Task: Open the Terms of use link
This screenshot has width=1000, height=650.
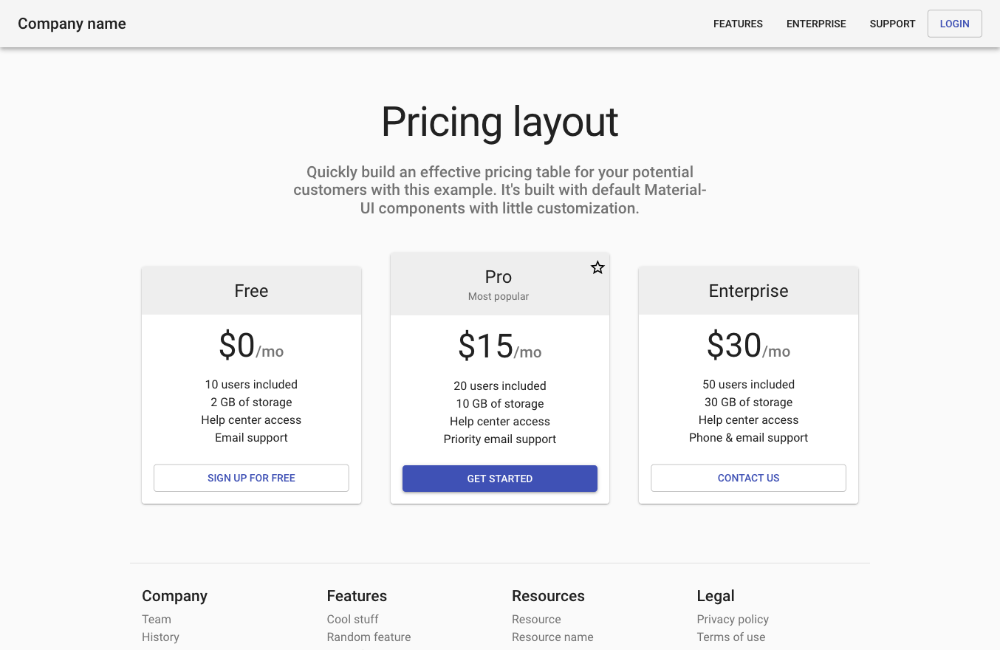Action: (731, 637)
